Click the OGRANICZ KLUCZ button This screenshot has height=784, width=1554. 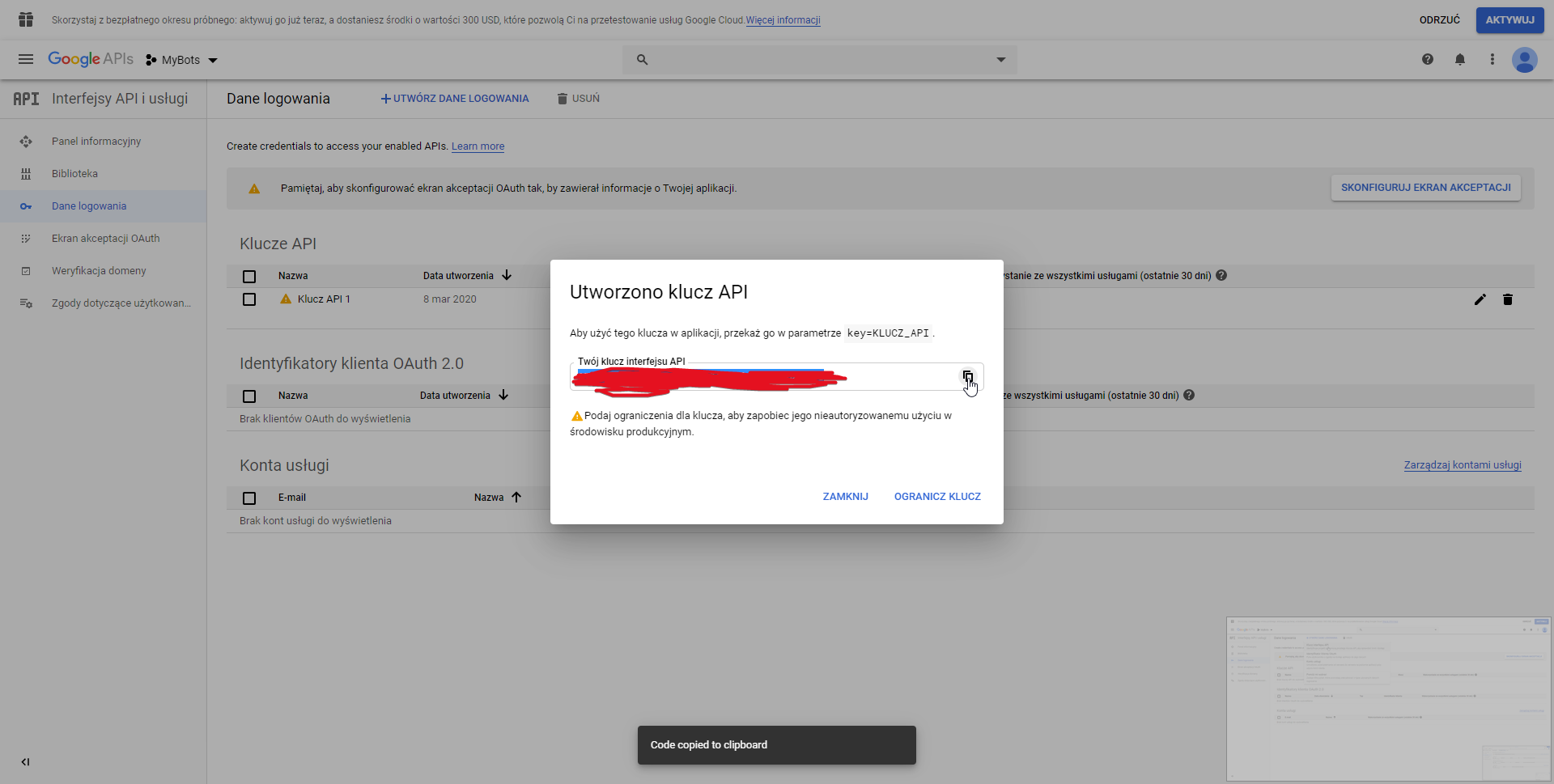(937, 497)
